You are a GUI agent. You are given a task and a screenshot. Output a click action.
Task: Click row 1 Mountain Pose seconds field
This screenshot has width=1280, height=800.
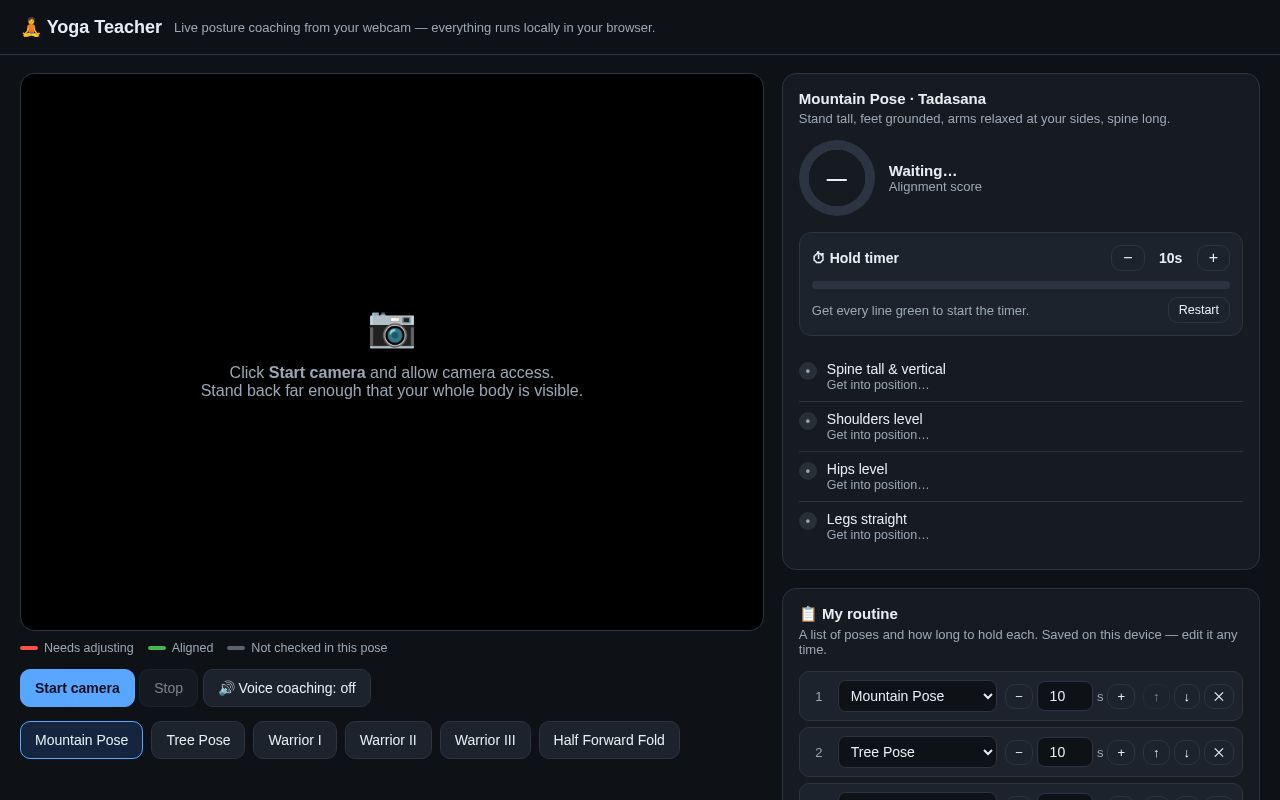(1065, 696)
